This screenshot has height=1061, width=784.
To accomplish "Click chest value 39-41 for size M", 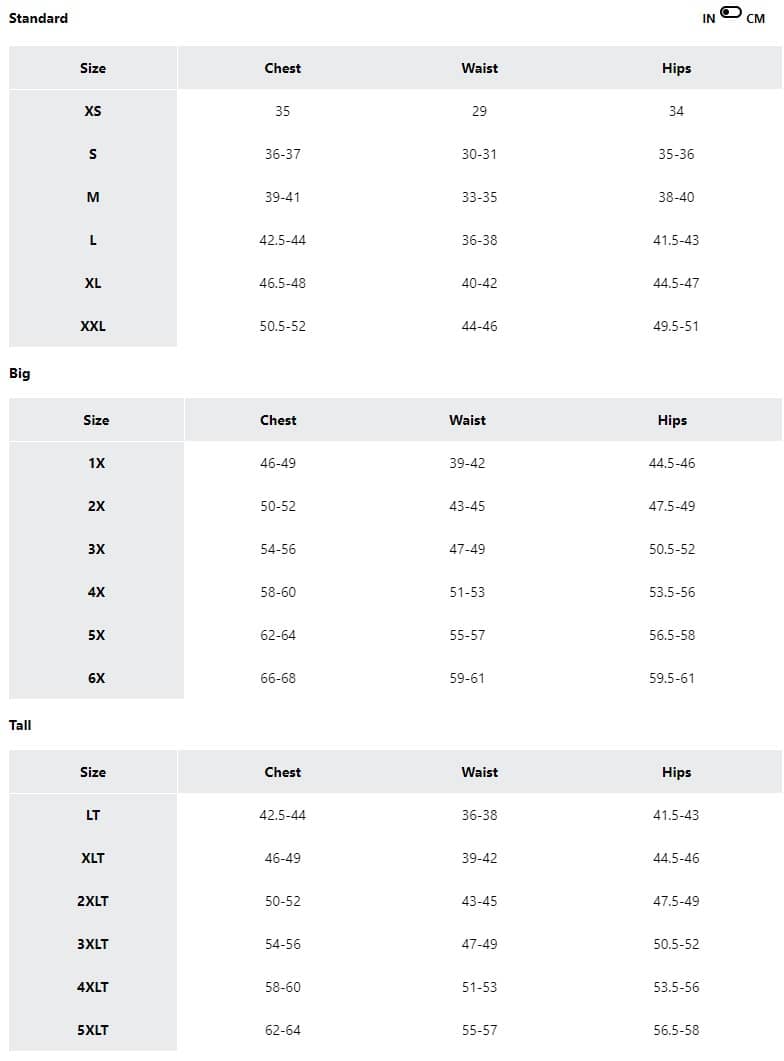I will click(282, 197).
